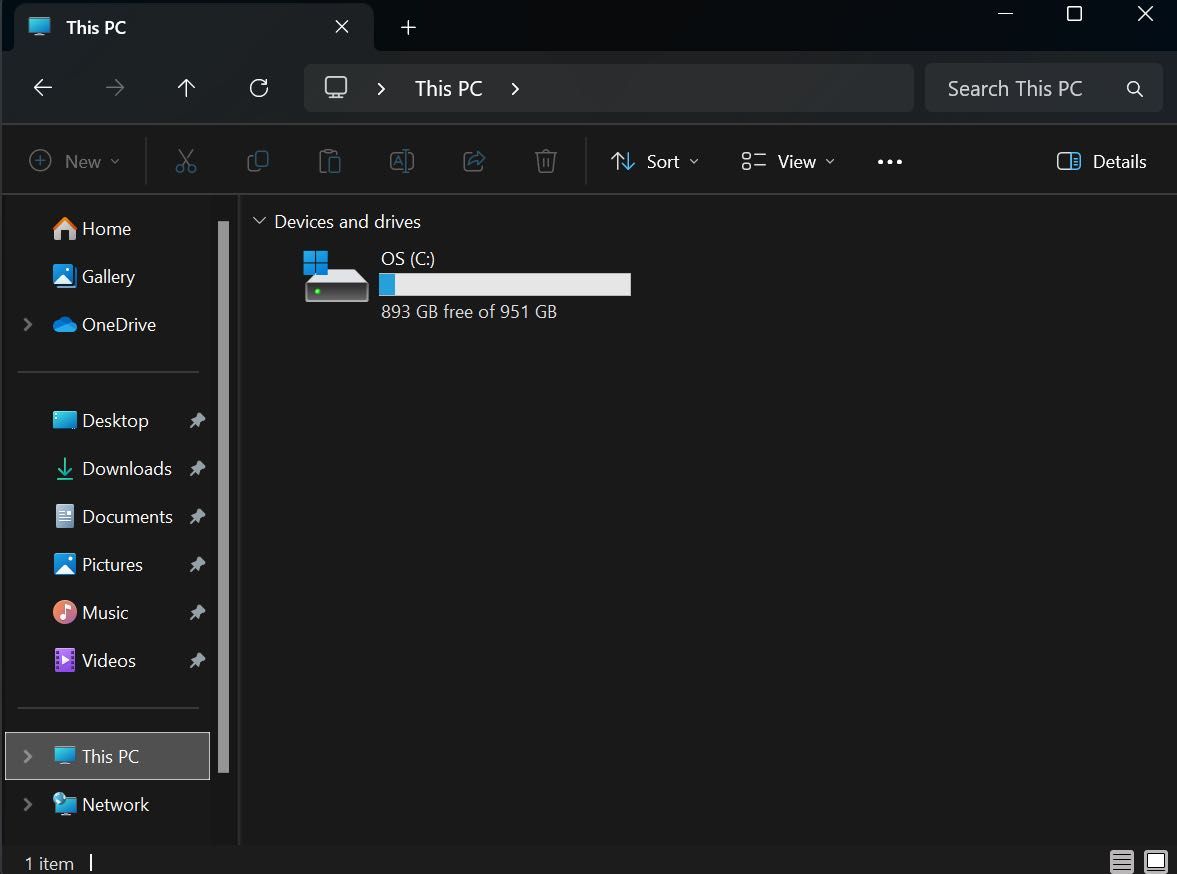Click chevron before This PC in address bar
1177x874 pixels.
381,89
